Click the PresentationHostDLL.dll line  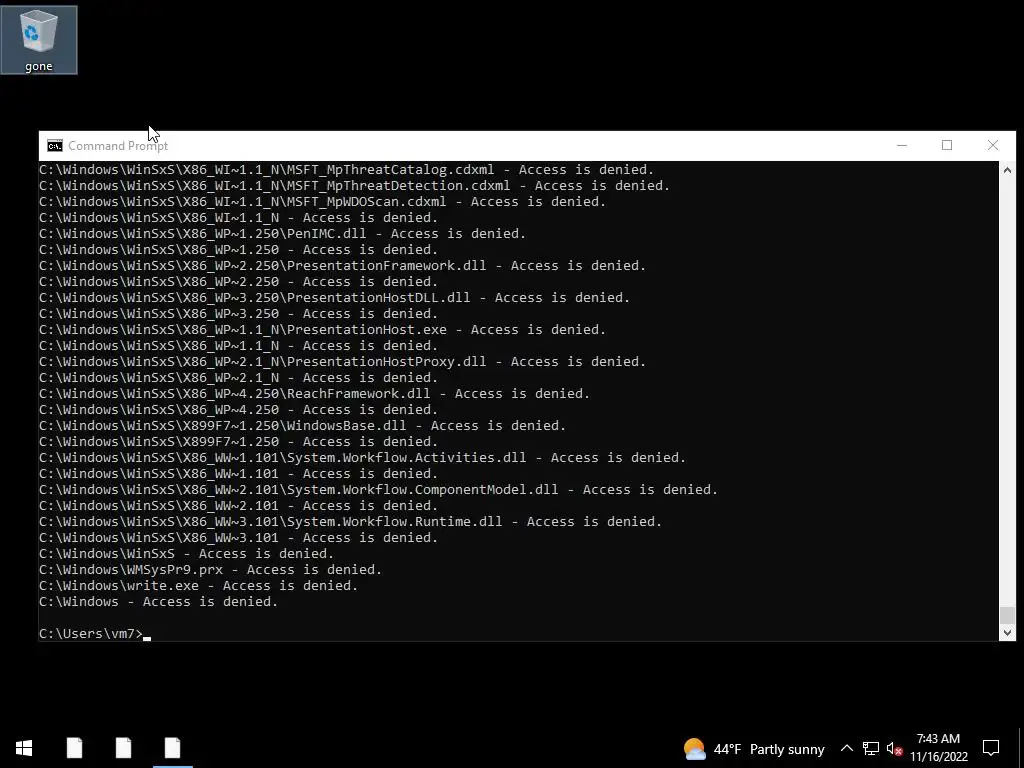coord(334,298)
